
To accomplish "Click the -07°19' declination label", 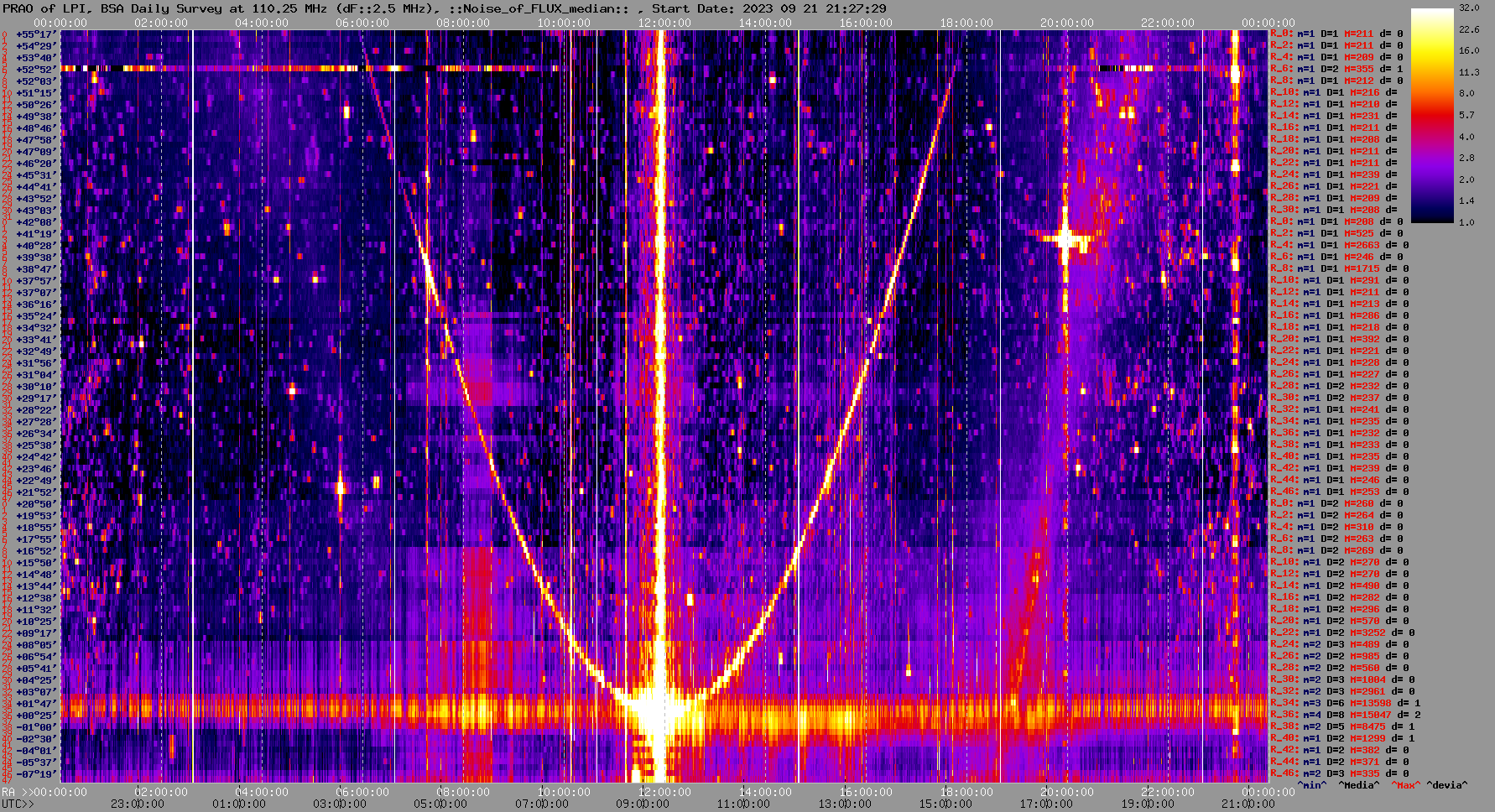I will click(35, 774).
